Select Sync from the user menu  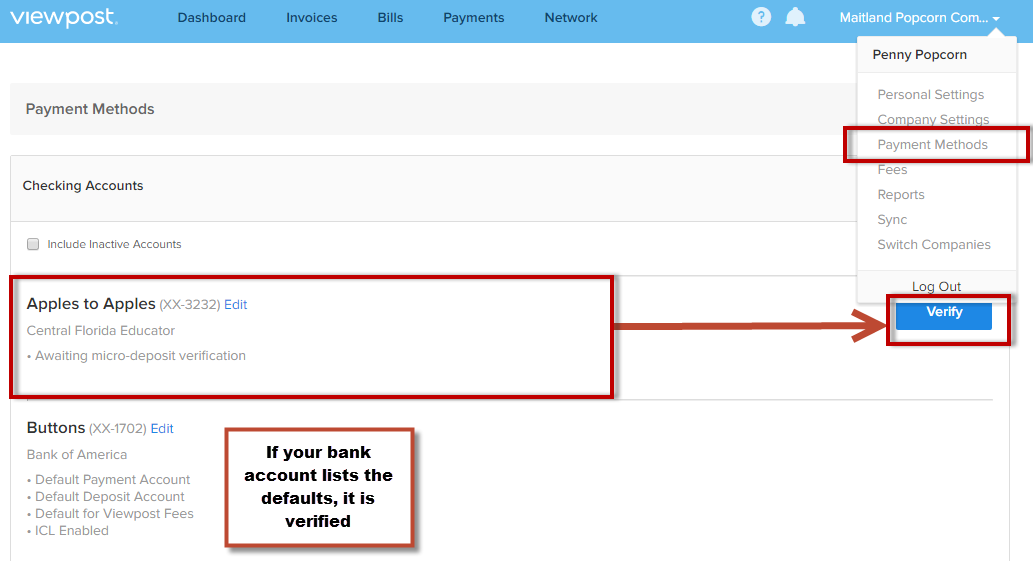click(x=892, y=220)
